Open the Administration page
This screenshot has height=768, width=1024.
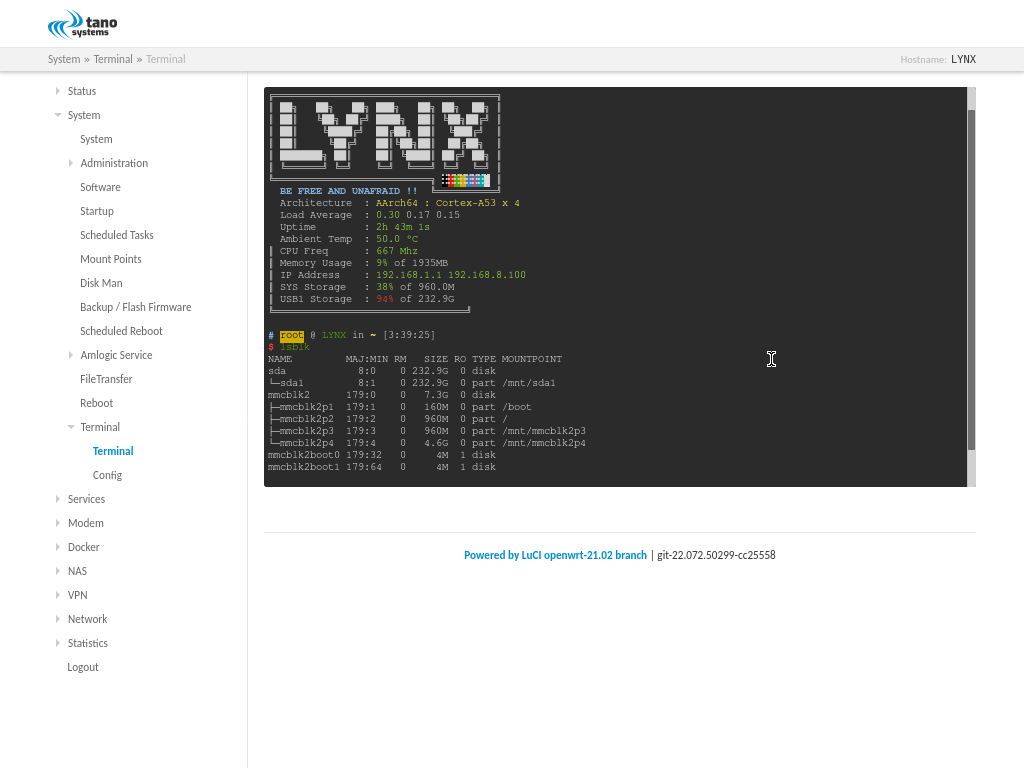pyautogui.click(x=114, y=163)
